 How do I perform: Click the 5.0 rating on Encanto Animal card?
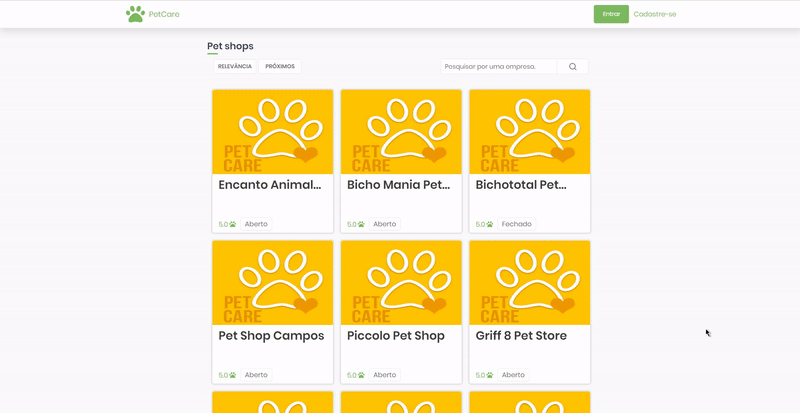pyautogui.click(x=223, y=224)
